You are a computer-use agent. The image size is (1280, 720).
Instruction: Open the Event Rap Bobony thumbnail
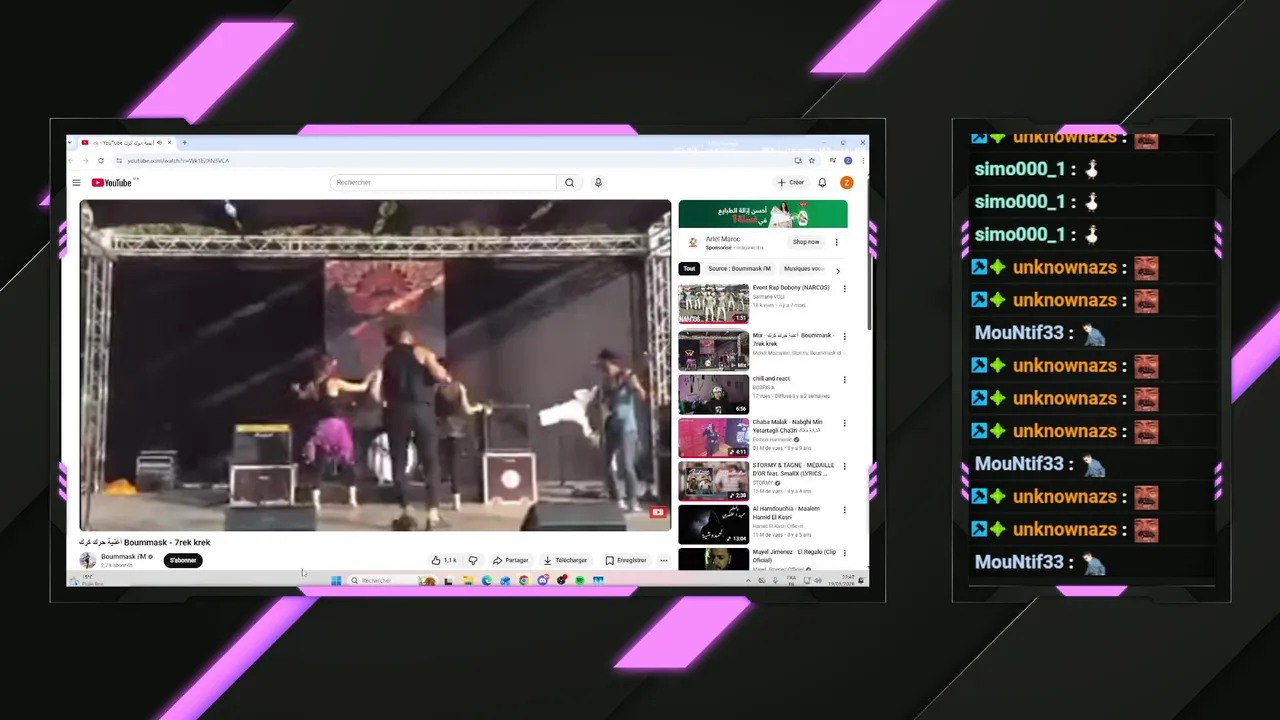(713, 304)
